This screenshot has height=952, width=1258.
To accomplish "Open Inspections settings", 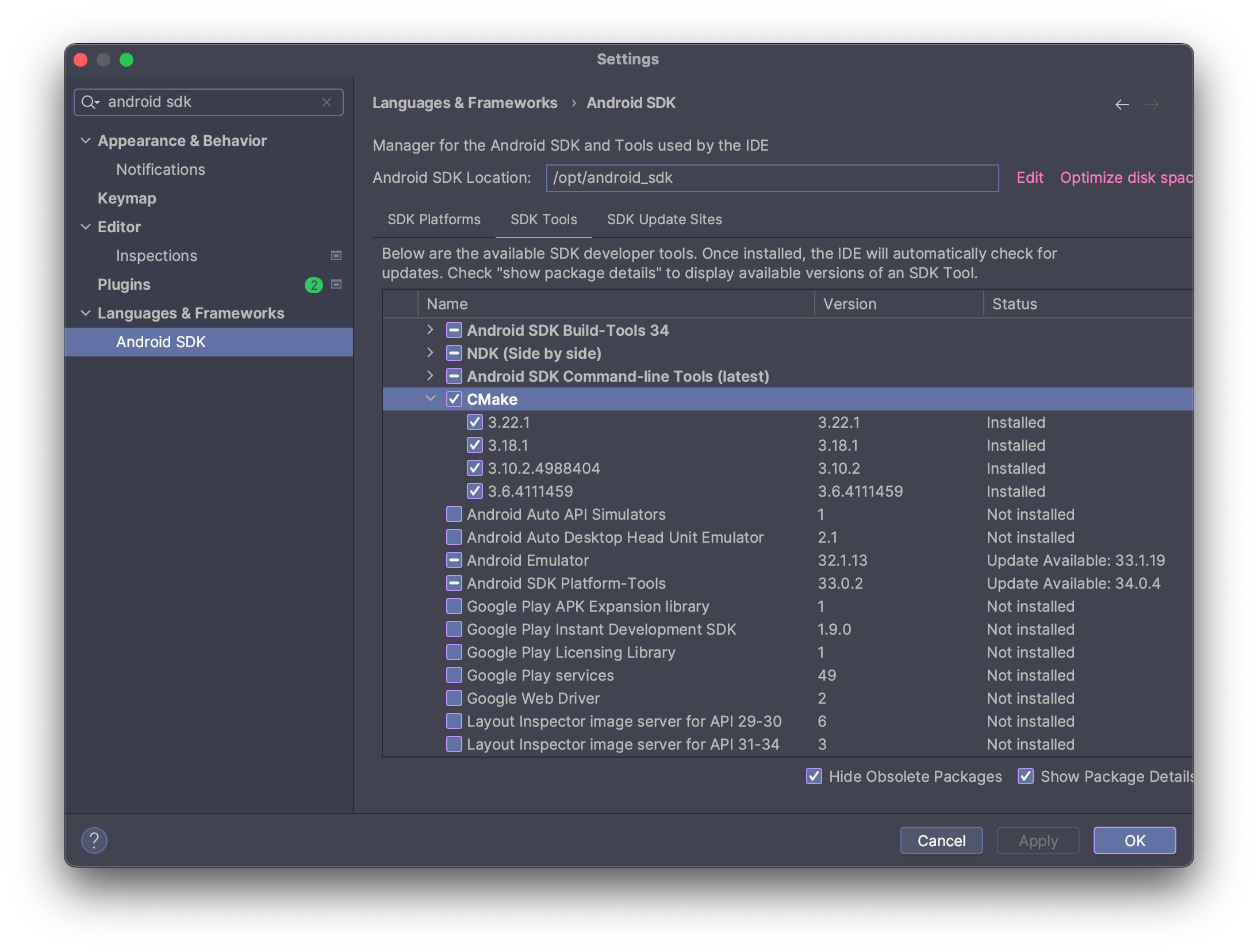I will pos(156,255).
